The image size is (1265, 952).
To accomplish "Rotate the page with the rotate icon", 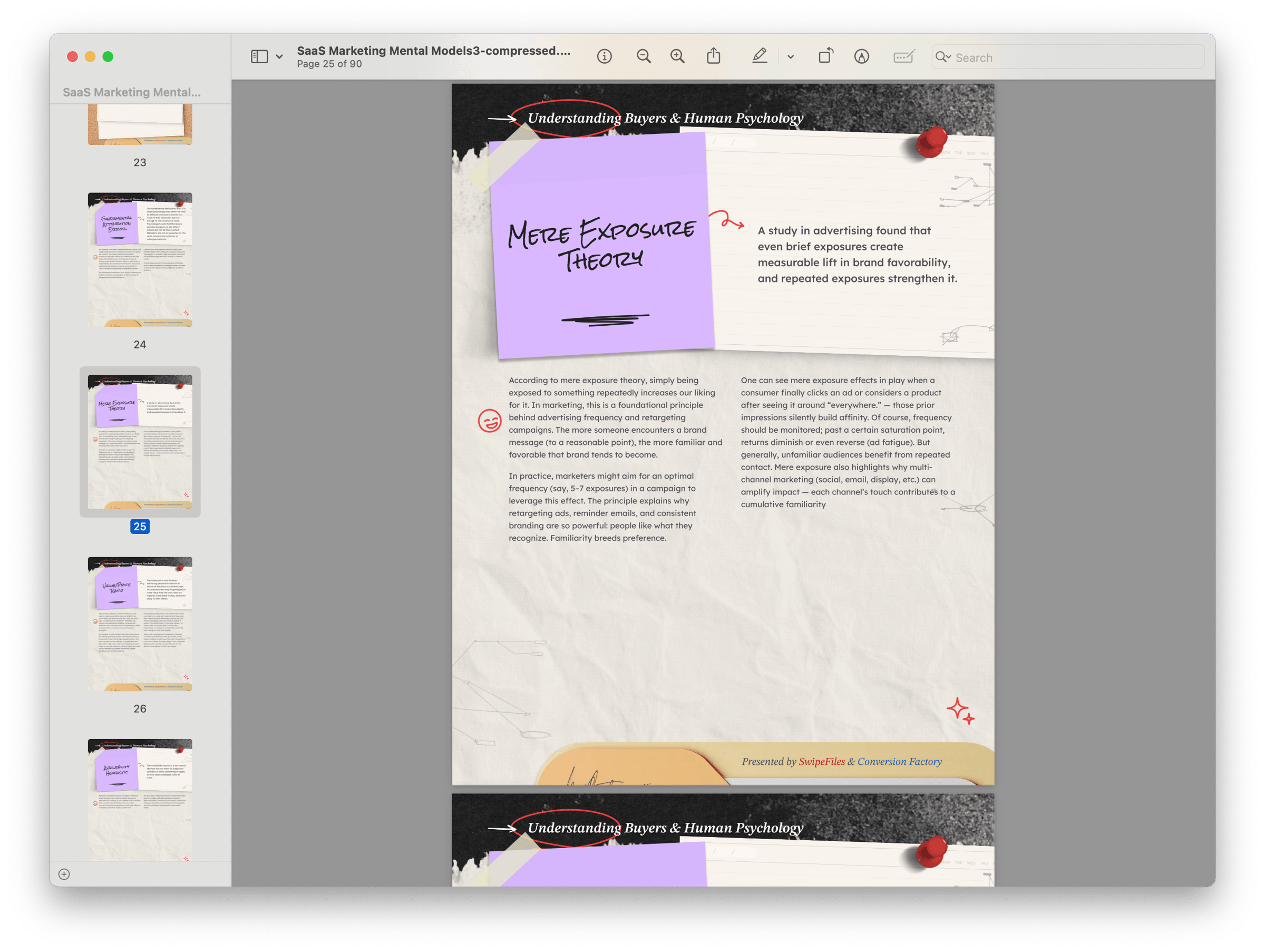I will click(x=825, y=56).
